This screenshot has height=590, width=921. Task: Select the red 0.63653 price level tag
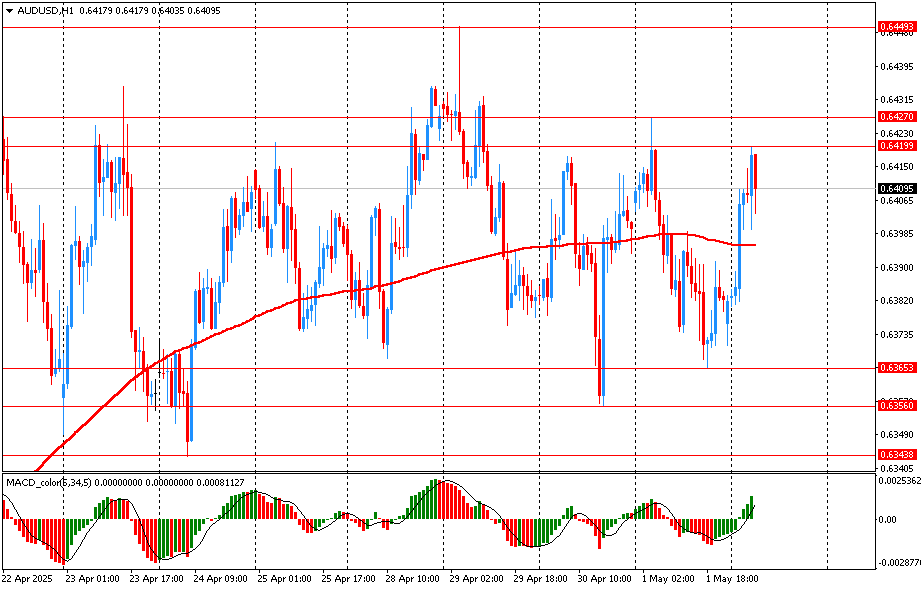pyautogui.click(x=896, y=368)
